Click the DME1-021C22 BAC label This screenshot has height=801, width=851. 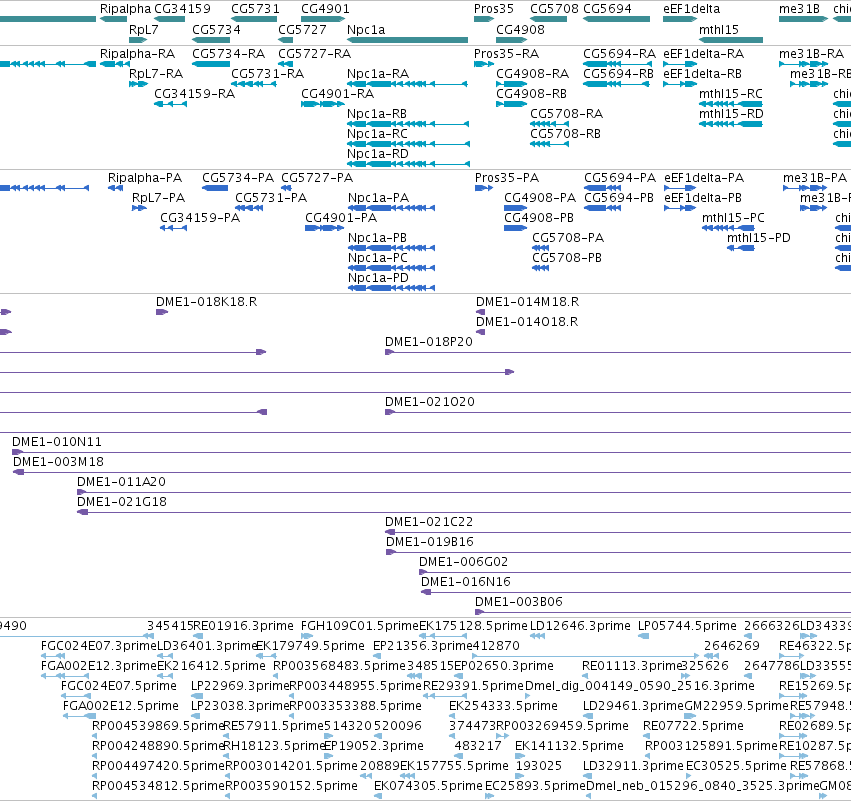pos(429,522)
